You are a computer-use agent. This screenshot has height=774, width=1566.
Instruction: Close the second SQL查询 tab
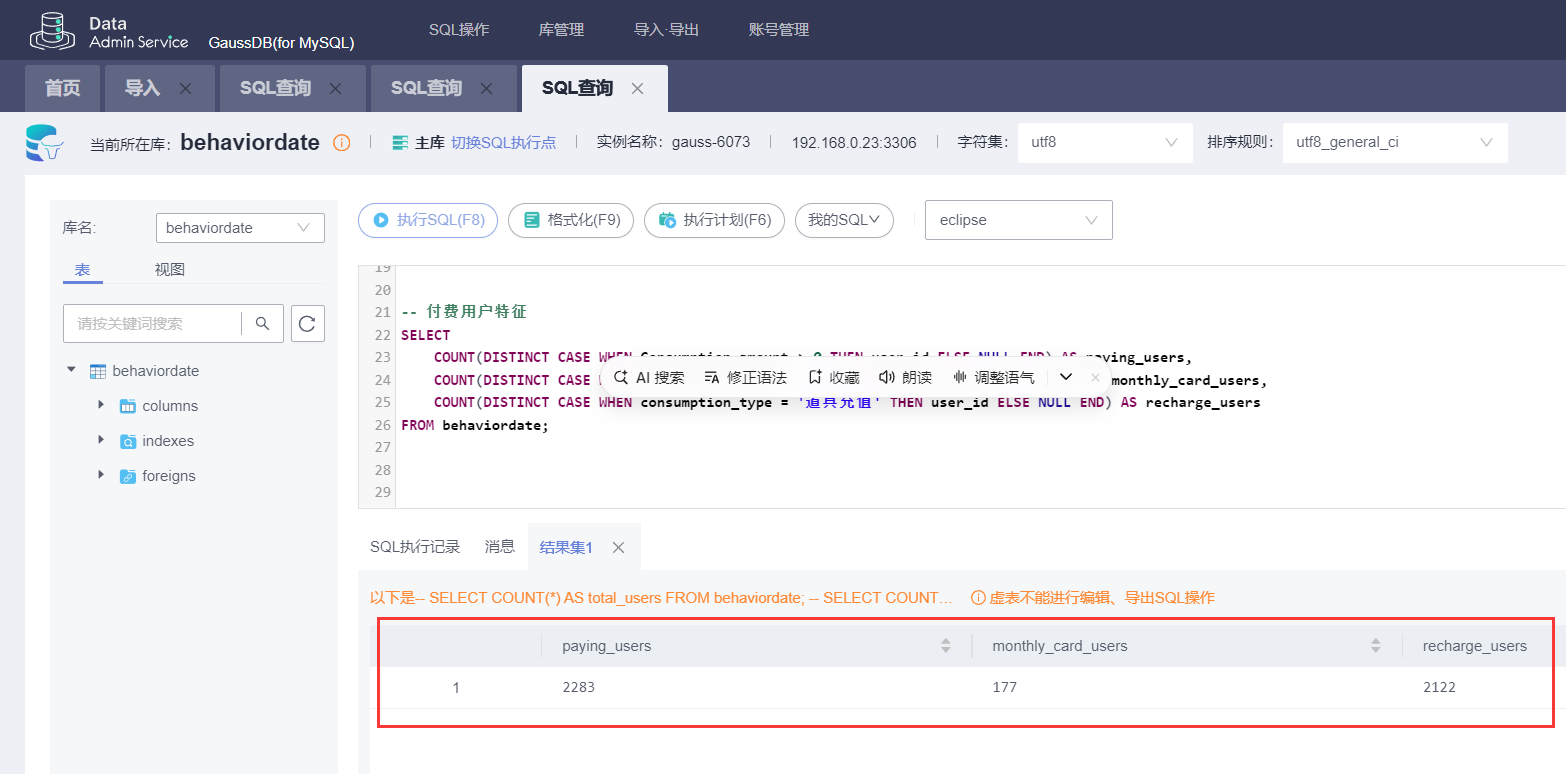pyautogui.click(x=486, y=88)
